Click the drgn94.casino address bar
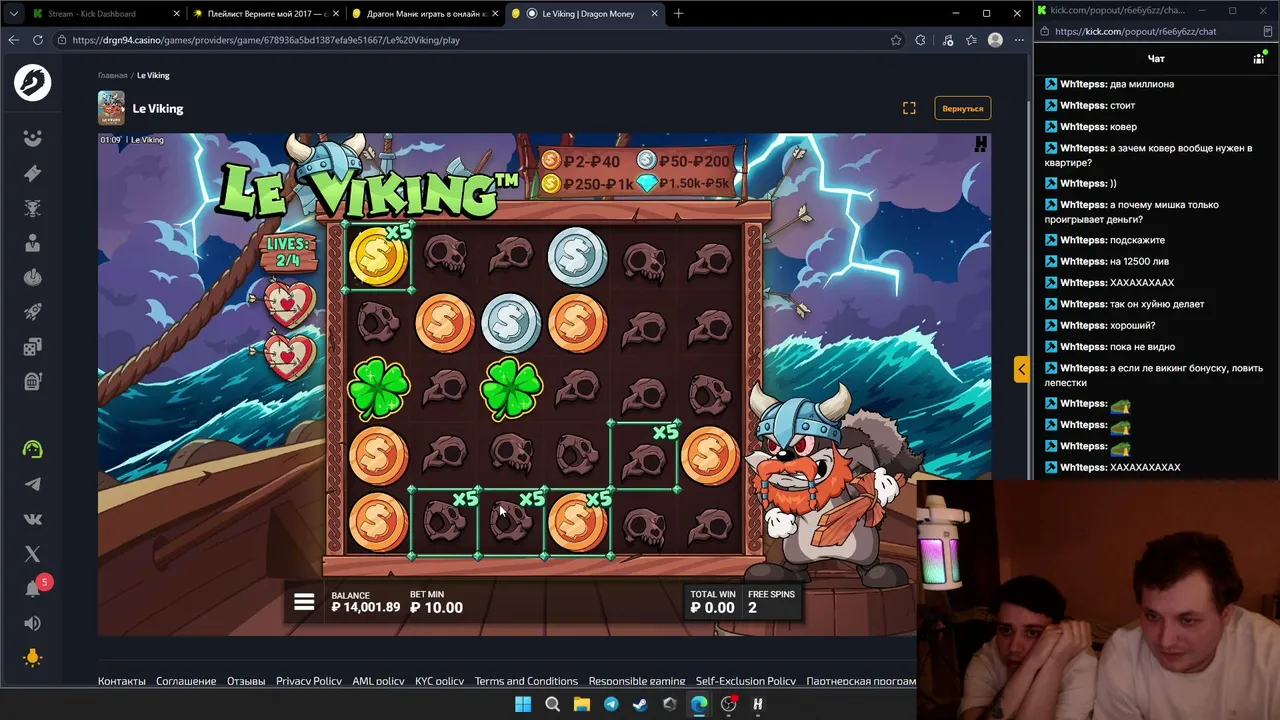 point(470,40)
